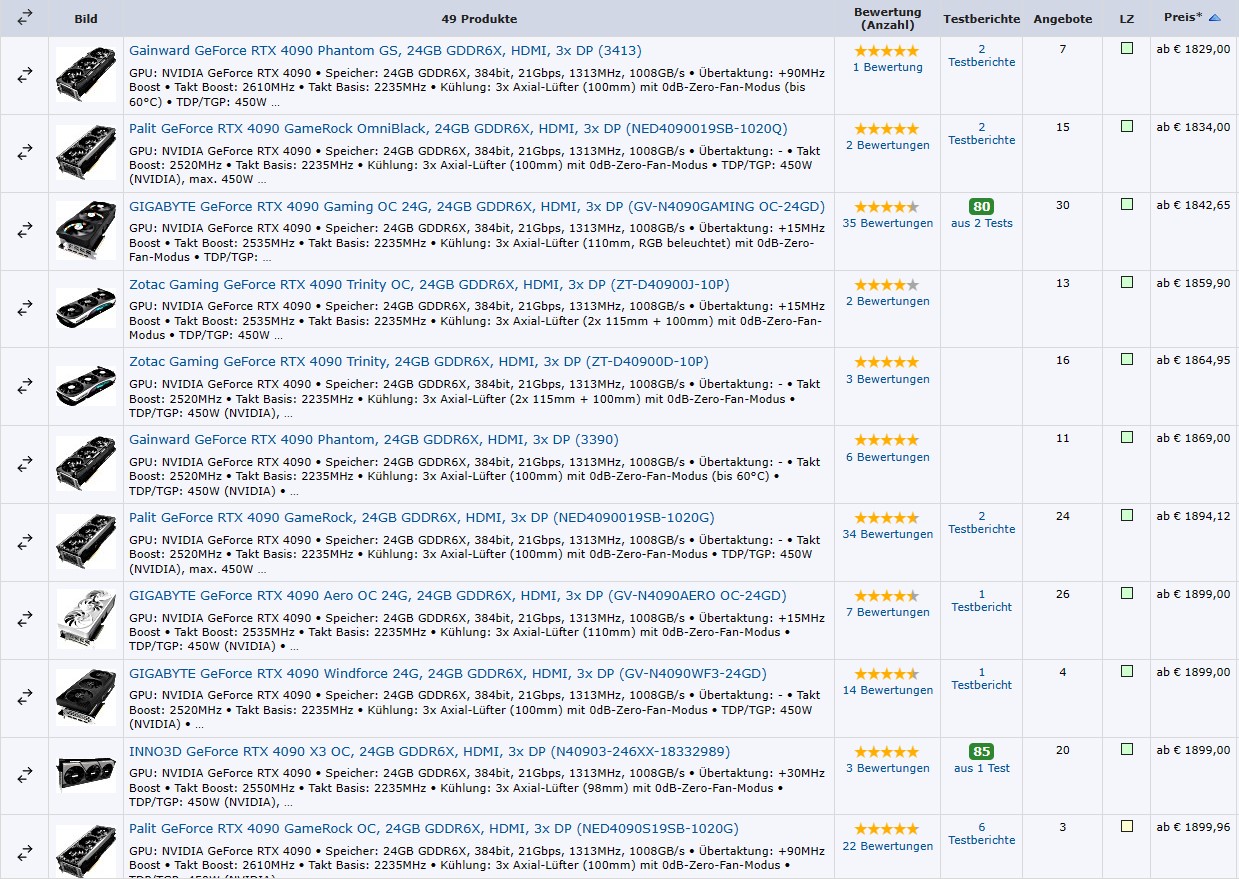Open GIGABYTE RTX 4090 Aero OC 24G link
The image size is (1239, 879).
[458, 595]
